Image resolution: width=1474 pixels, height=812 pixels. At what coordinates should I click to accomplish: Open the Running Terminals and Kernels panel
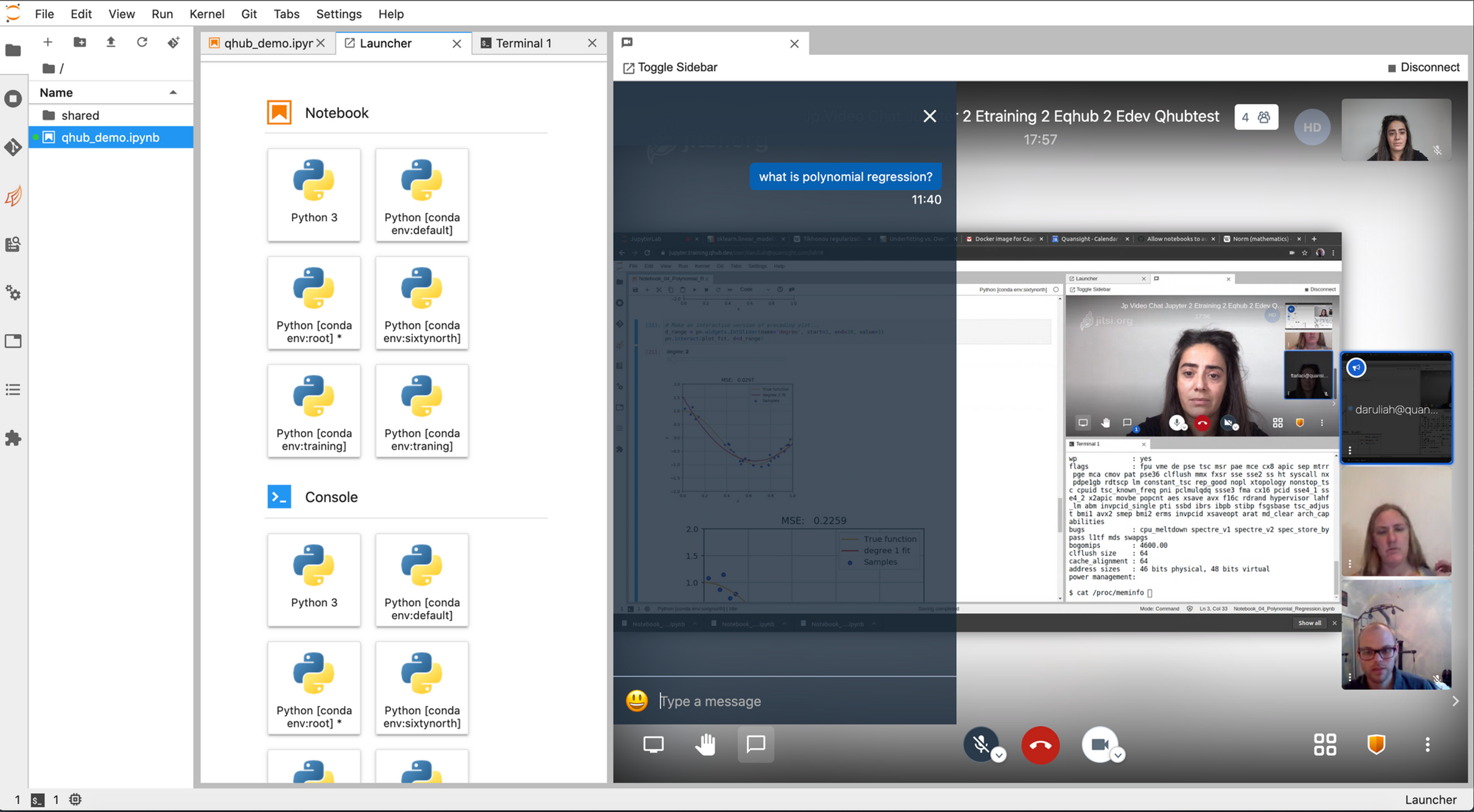(x=13, y=98)
